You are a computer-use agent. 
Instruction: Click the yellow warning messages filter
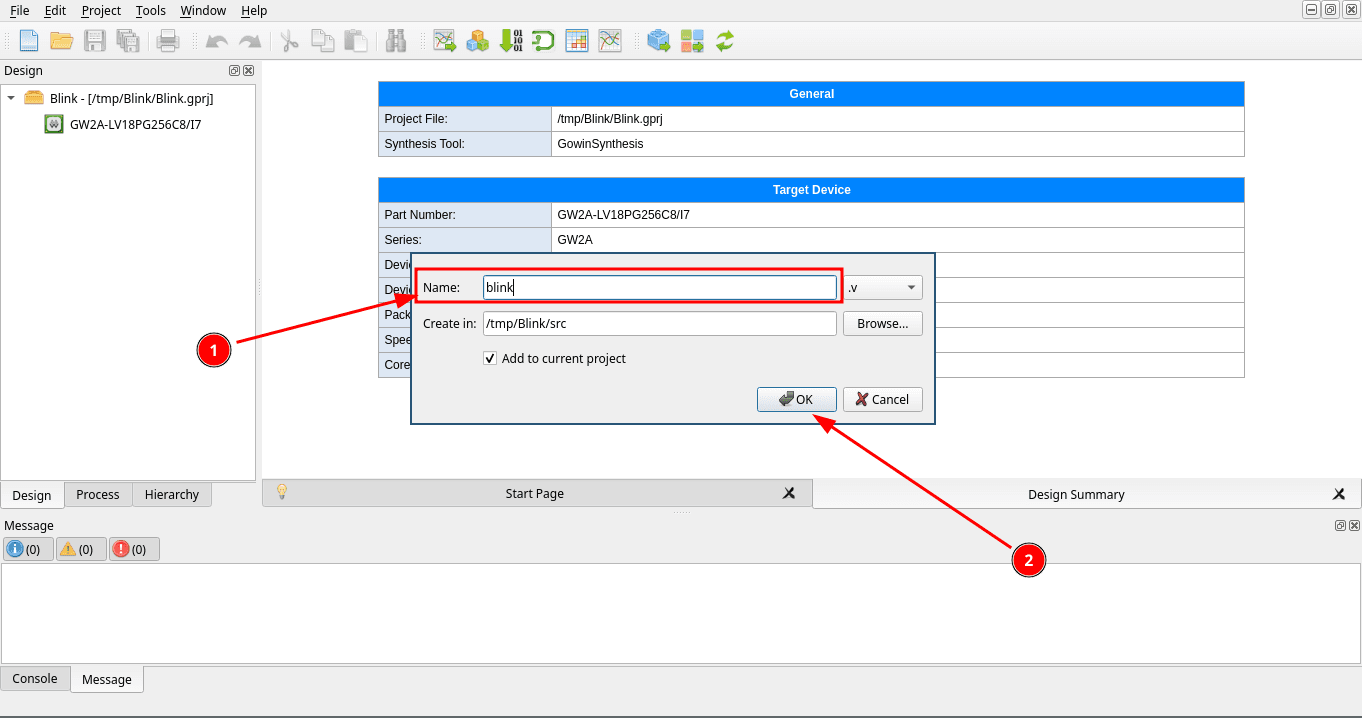[81, 549]
